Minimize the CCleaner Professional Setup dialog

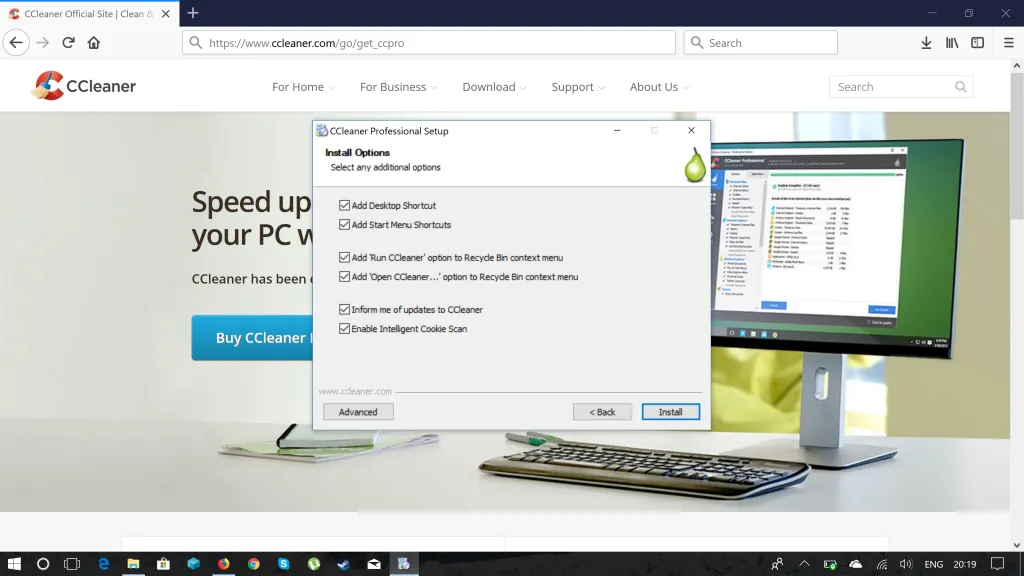coord(616,131)
